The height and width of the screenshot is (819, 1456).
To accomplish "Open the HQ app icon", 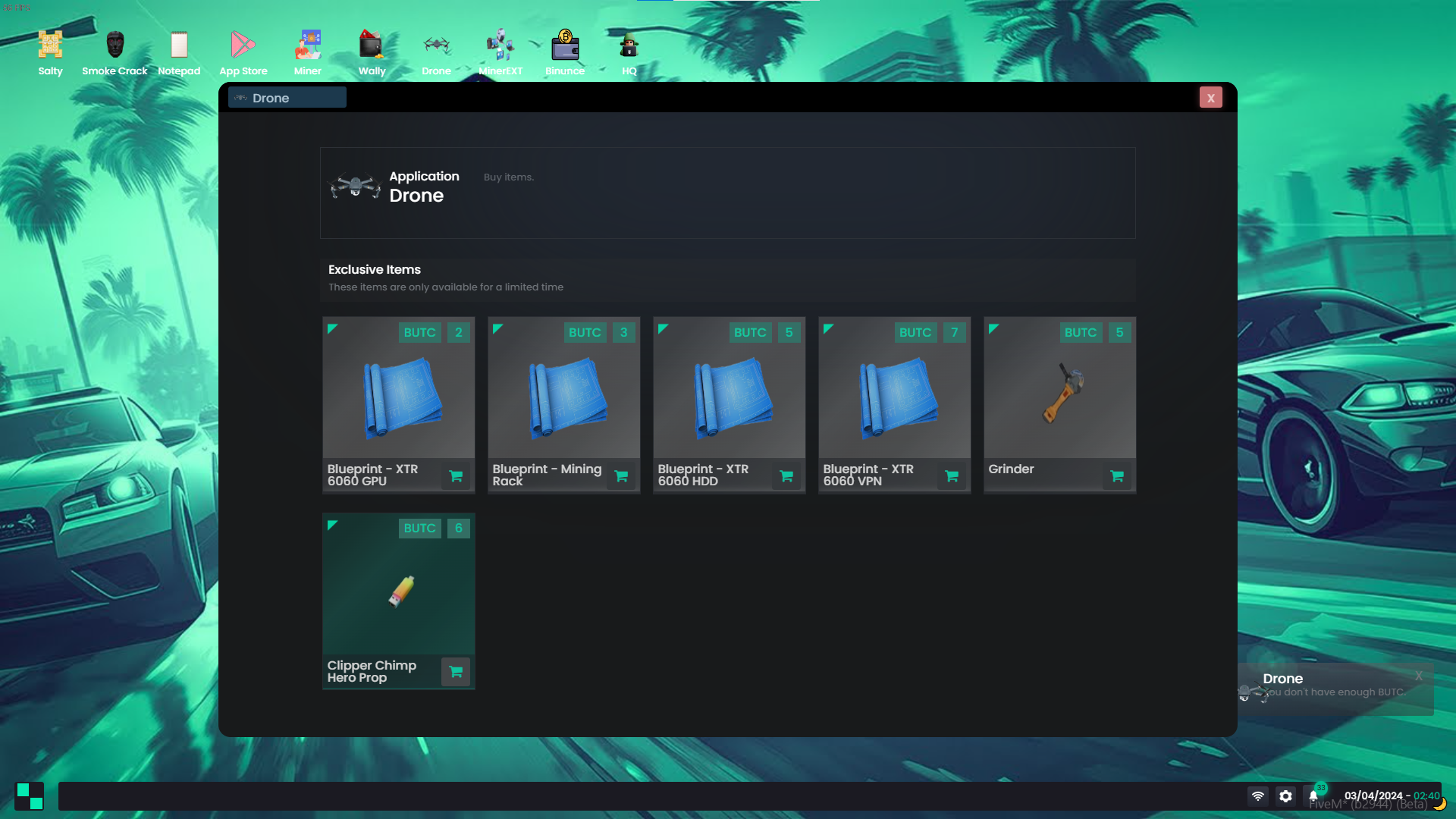I will pyautogui.click(x=629, y=53).
